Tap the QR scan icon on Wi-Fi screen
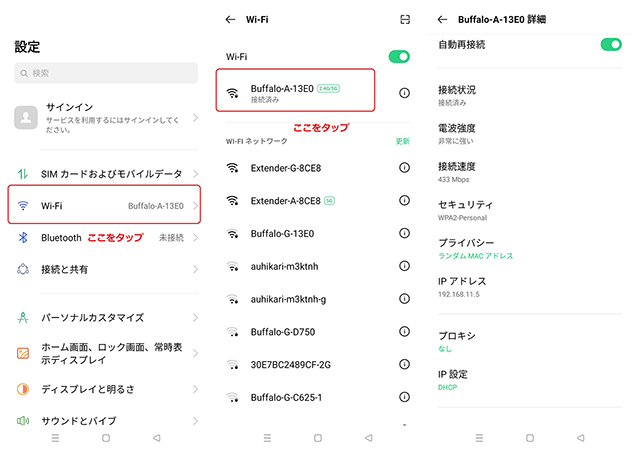The image size is (636, 450). pos(405,19)
